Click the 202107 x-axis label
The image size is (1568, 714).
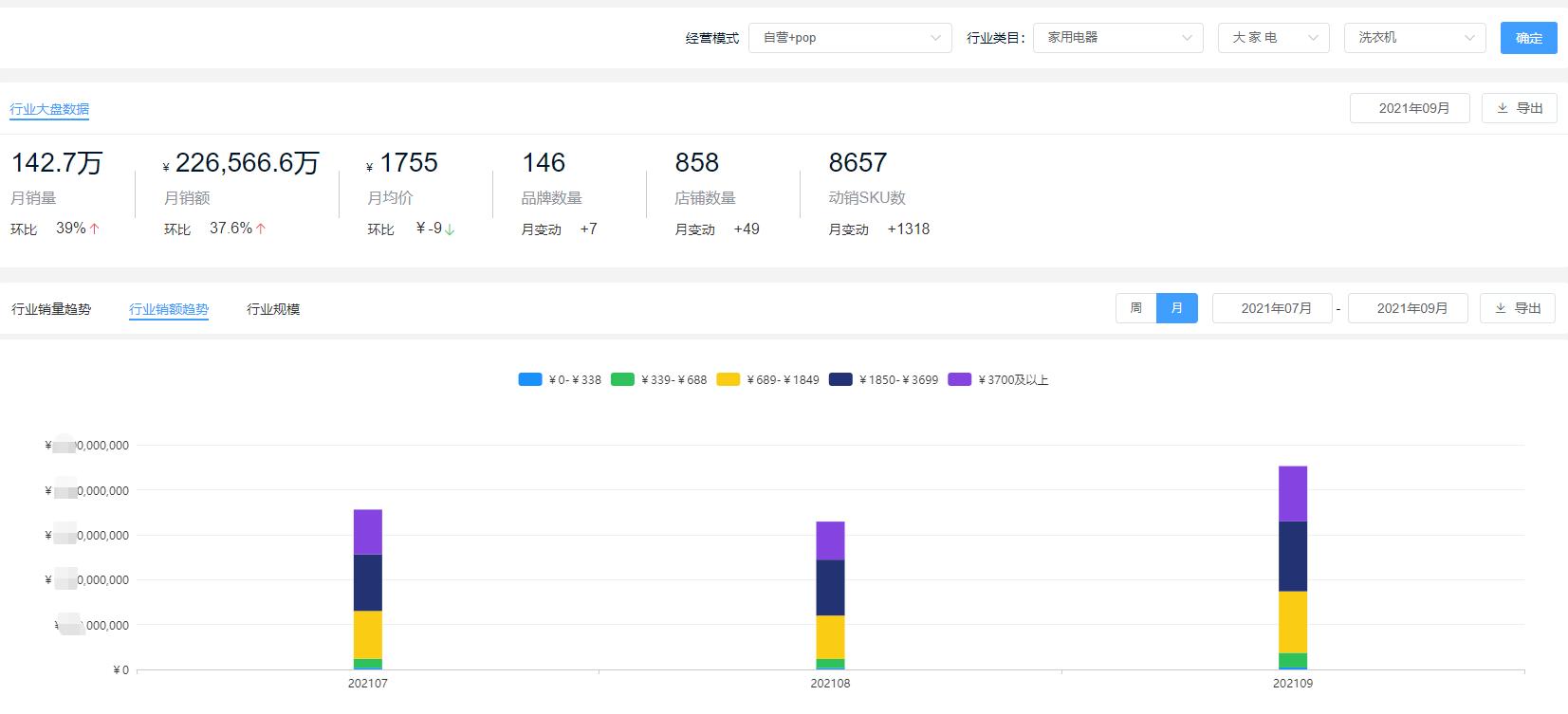[368, 684]
